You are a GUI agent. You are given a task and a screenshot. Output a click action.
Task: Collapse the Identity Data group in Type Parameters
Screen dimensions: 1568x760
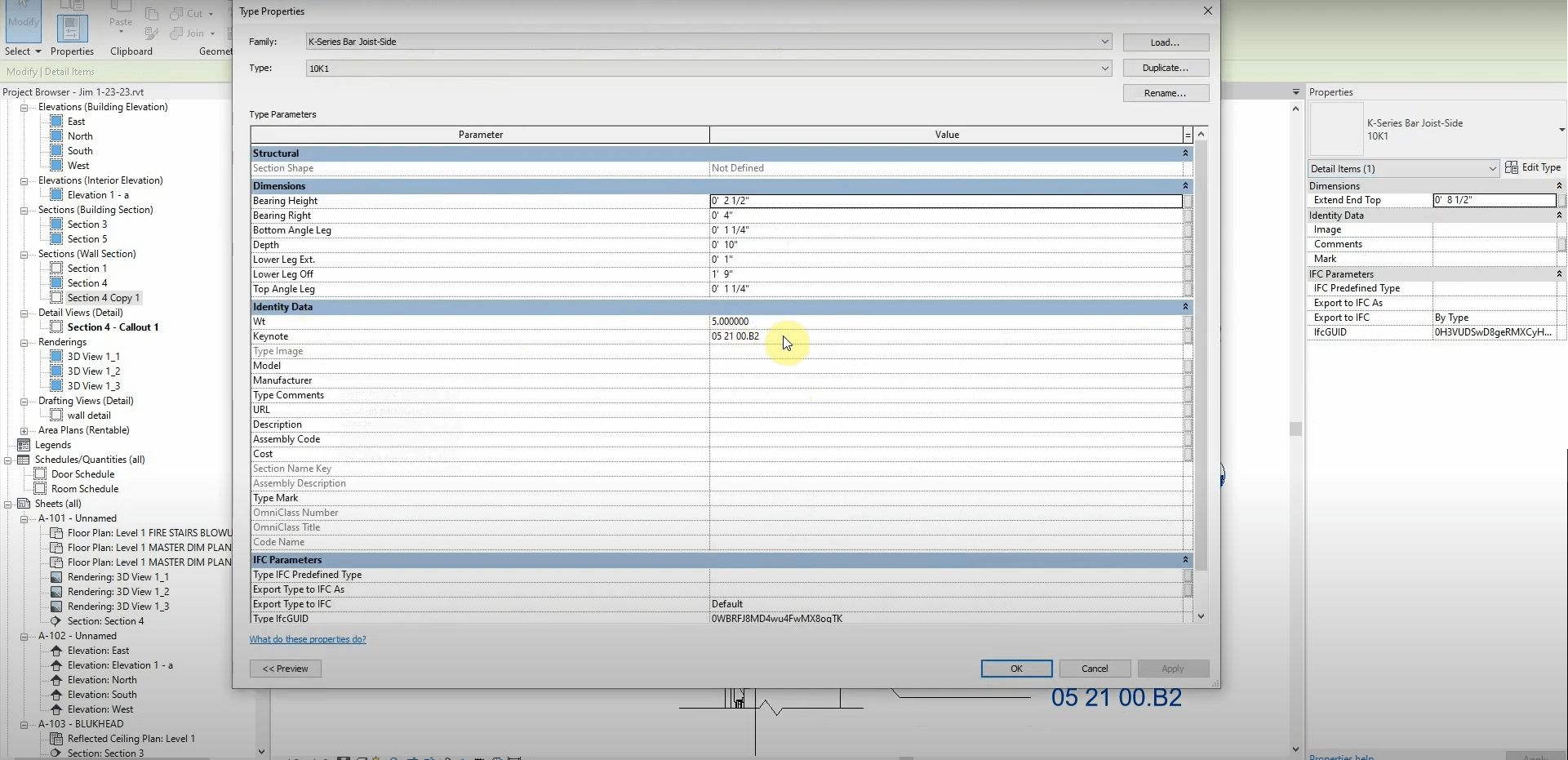click(1185, 306)
